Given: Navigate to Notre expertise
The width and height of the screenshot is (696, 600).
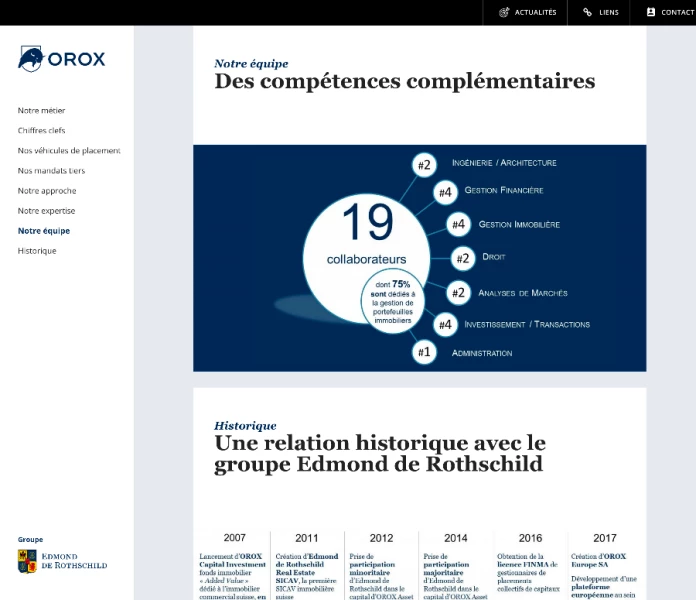Looking at the screenshot, I should tap(46, 211).
